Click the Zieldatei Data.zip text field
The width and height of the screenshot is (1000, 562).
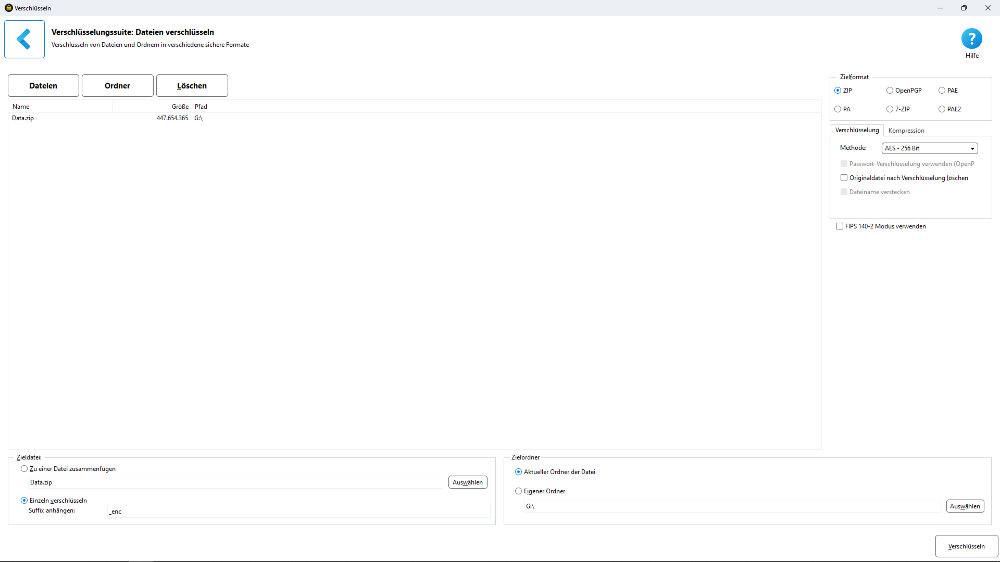pos(236,482)
